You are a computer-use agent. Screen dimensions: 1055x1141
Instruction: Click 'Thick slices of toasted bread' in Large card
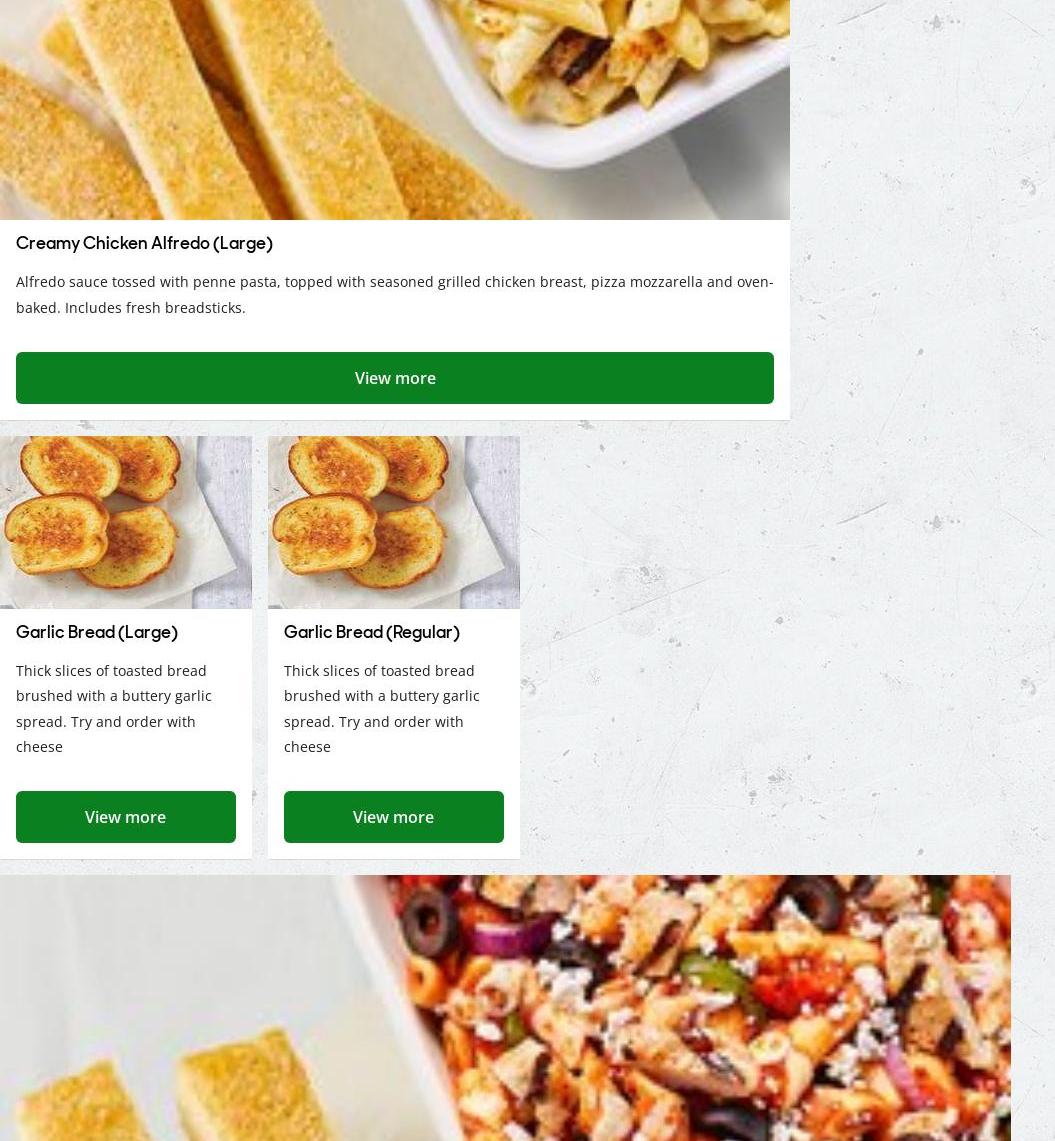click(x=111, y=670)
